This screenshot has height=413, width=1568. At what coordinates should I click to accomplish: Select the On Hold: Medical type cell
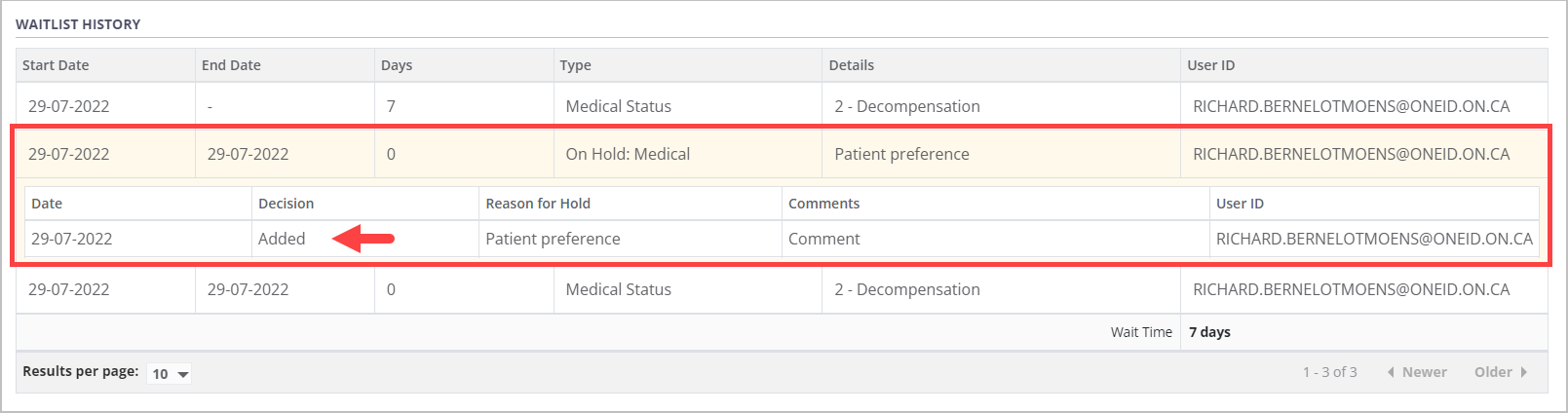pos(628,154)
